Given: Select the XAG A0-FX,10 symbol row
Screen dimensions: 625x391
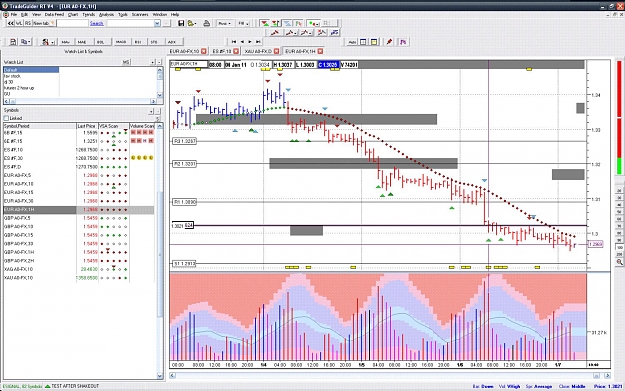Looking at the screenshot, I should [79, 269].
